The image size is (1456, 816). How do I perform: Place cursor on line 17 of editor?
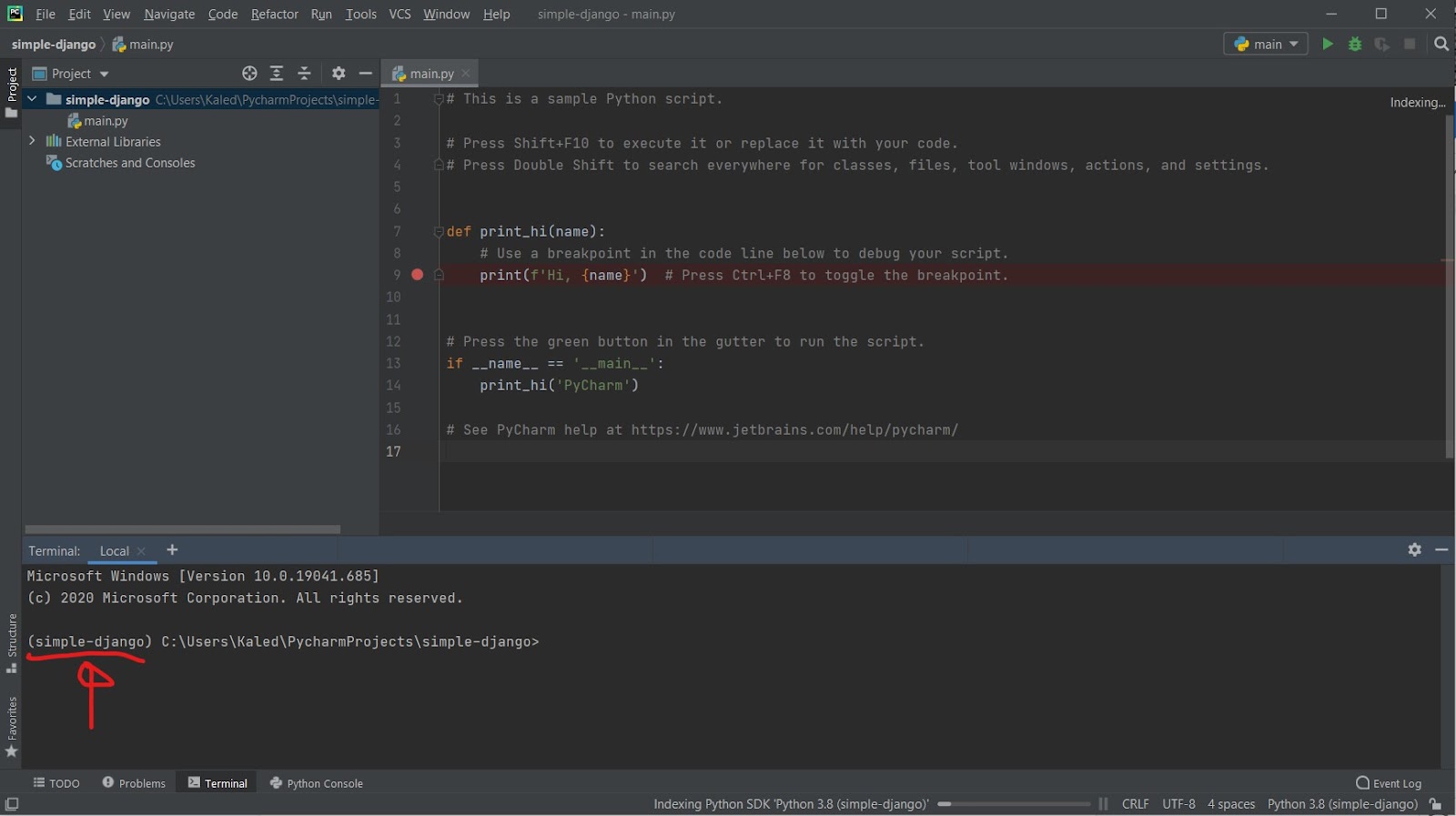click(x=942, y=451)
